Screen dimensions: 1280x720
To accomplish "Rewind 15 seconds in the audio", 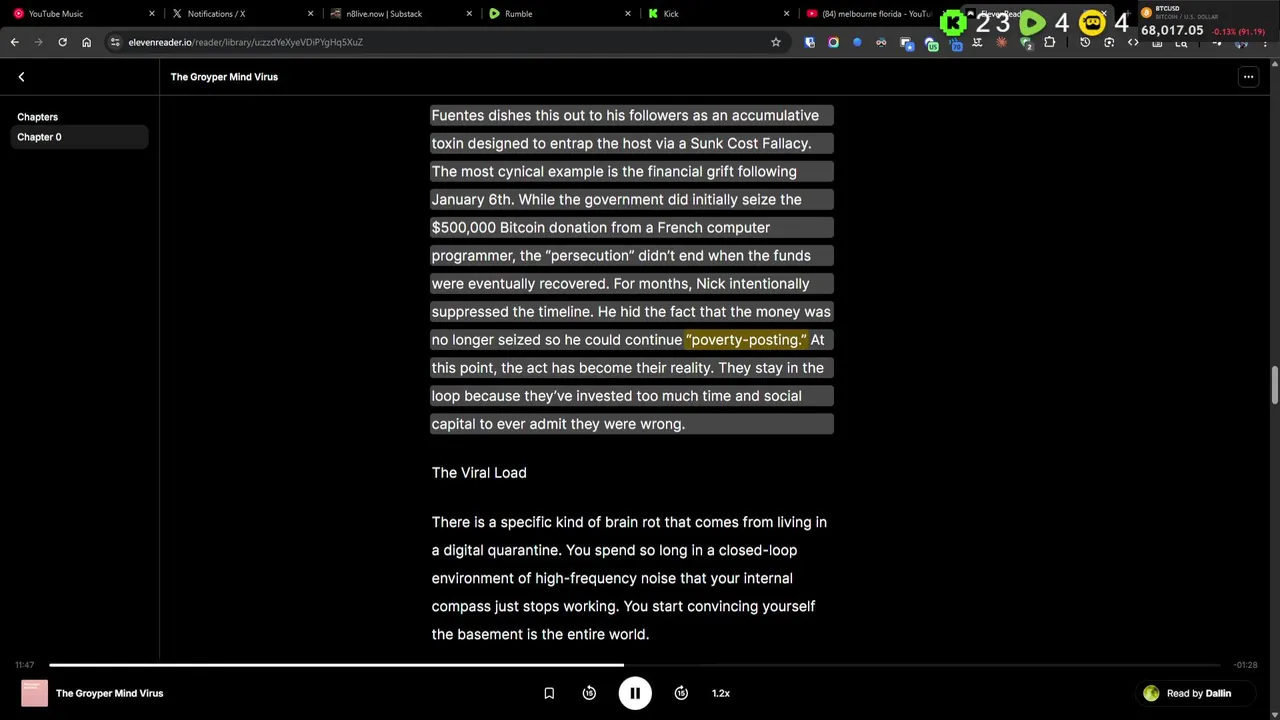I will (589, 693).
